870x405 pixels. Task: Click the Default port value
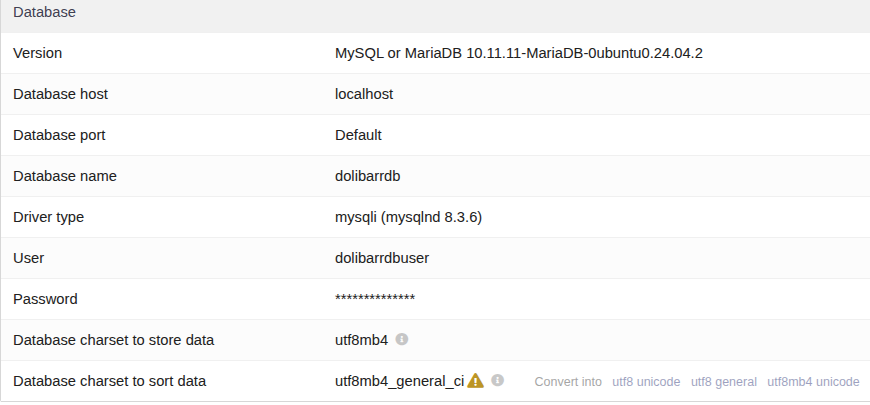(358, 135)
